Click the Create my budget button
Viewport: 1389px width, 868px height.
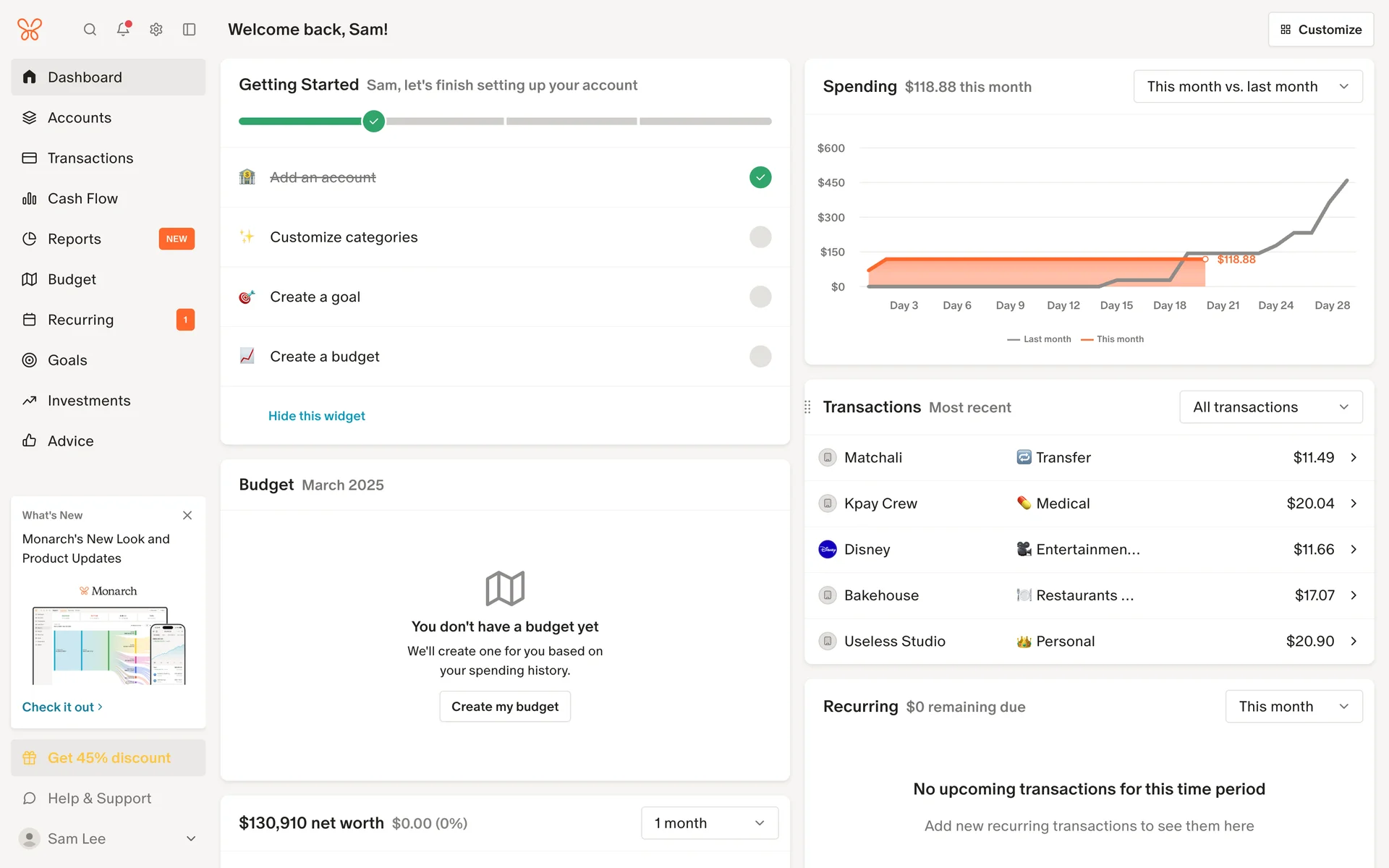[505, 707]
